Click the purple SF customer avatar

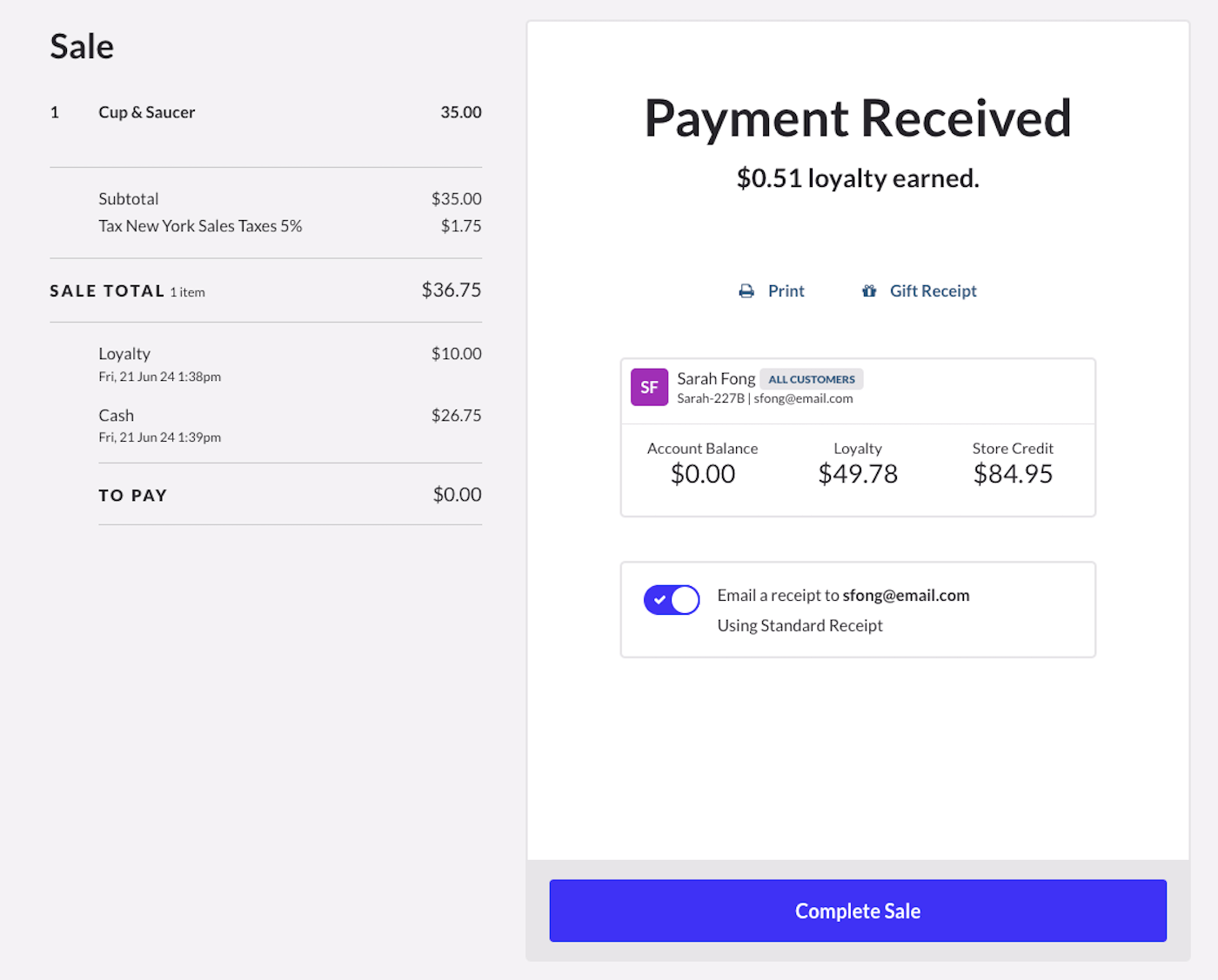coord(649,388)
